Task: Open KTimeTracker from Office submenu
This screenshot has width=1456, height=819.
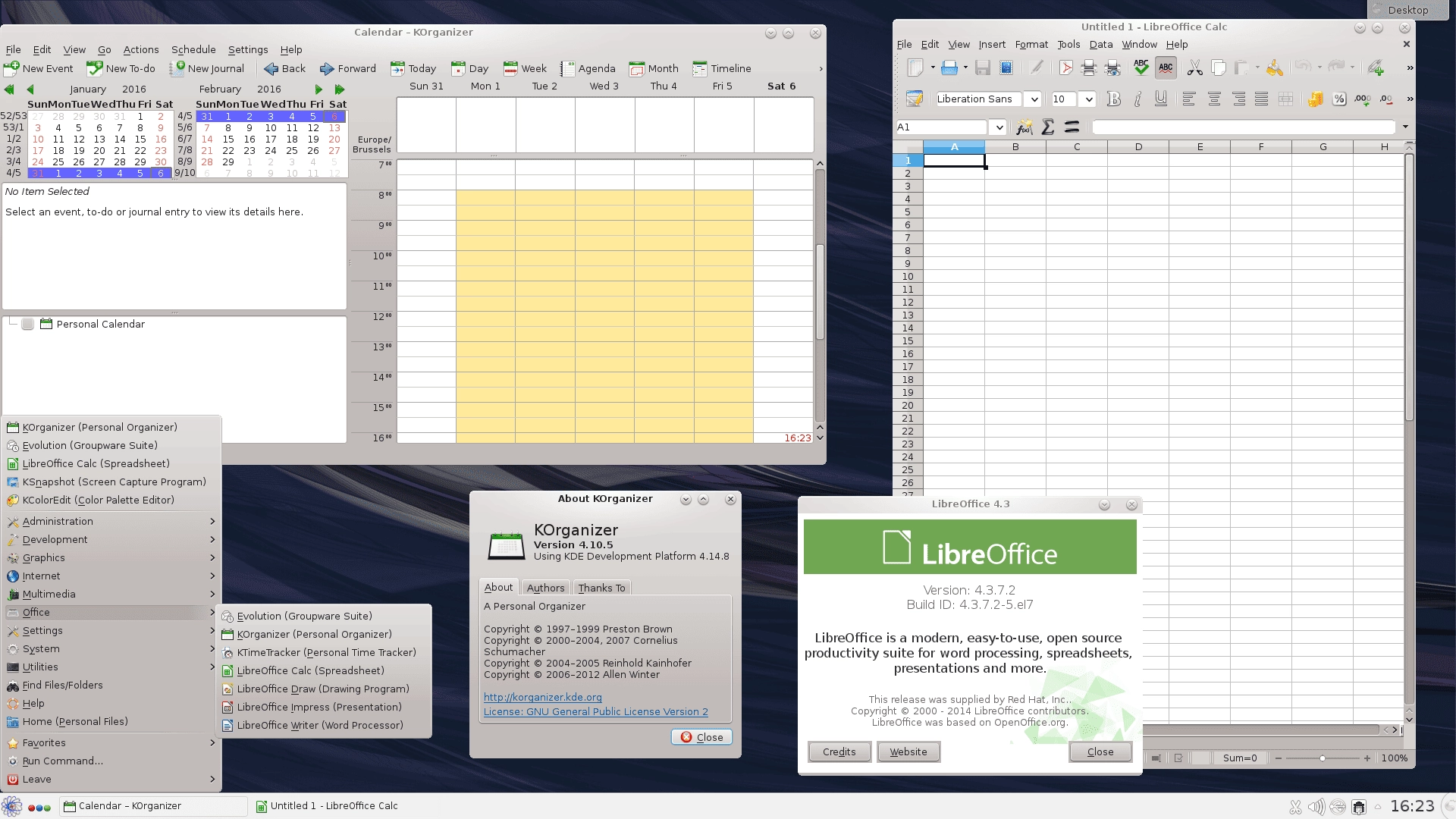Action: point(325,653)
